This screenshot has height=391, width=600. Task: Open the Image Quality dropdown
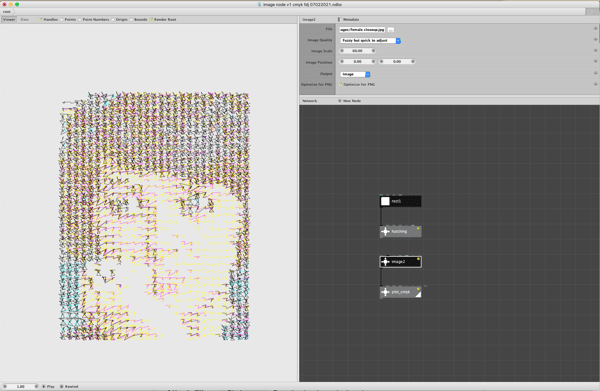370,41
